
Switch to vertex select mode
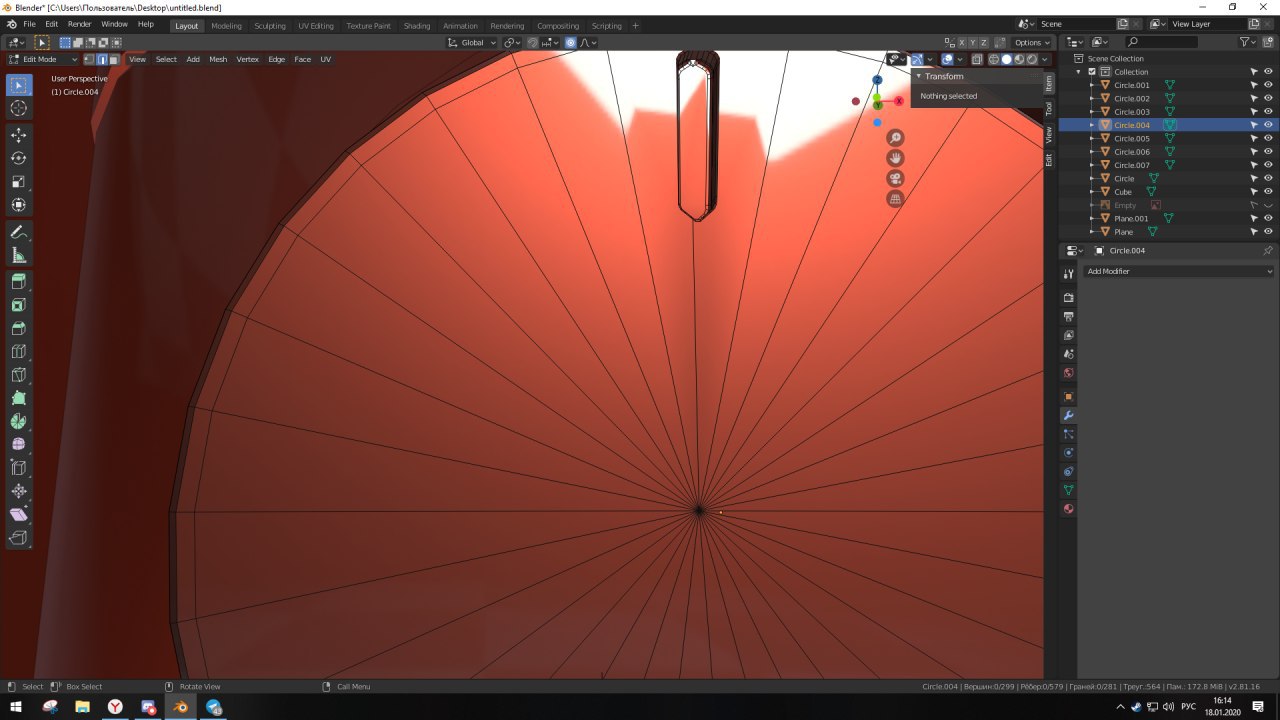[x=89, y=59]
